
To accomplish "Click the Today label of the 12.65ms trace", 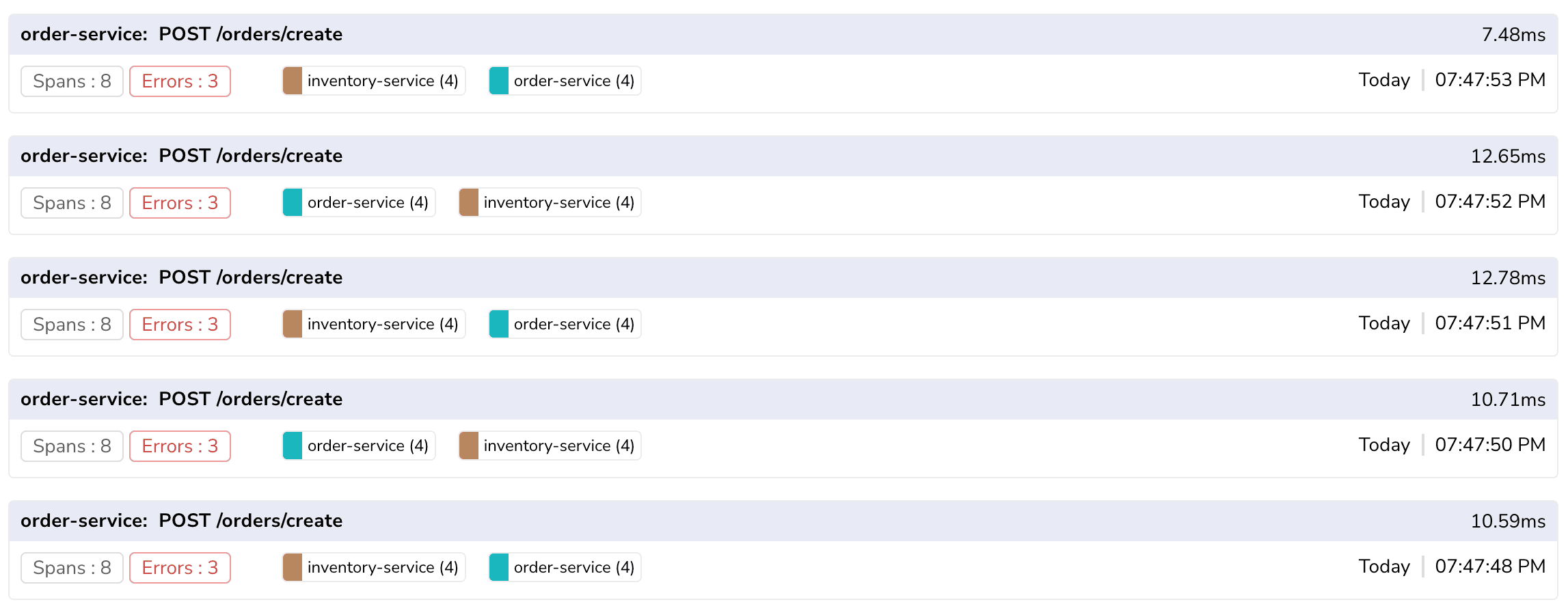I will [x=1383, y=201].
